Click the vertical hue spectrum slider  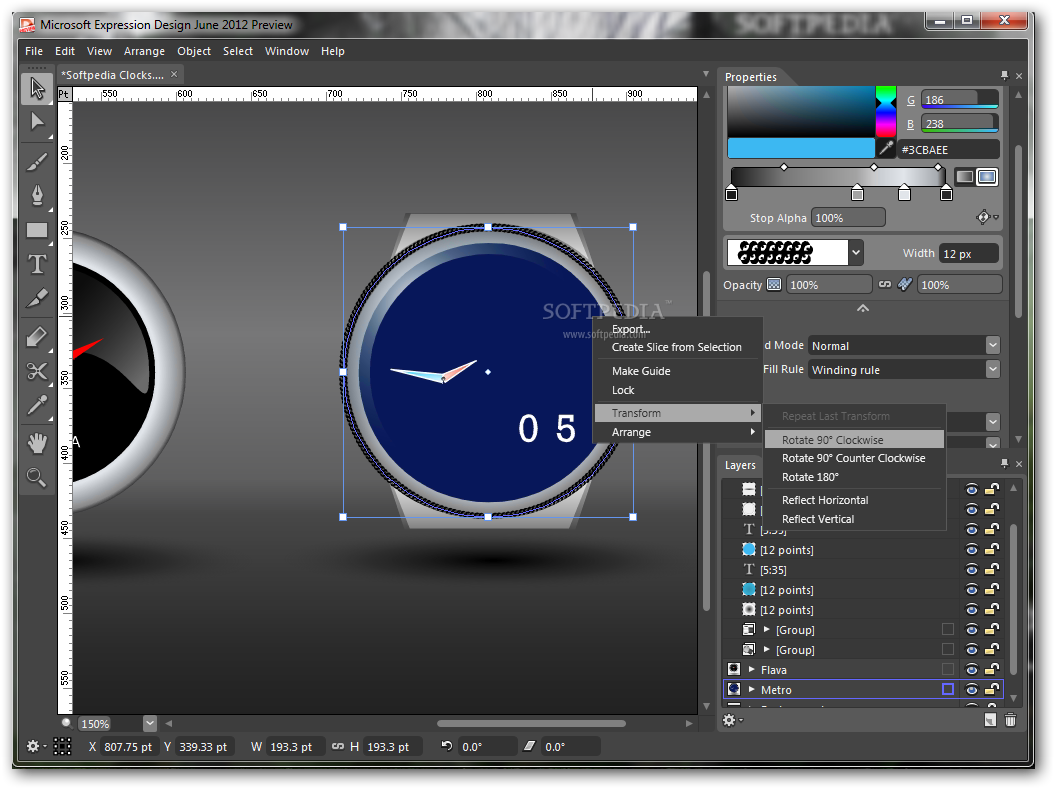(885, 112)
